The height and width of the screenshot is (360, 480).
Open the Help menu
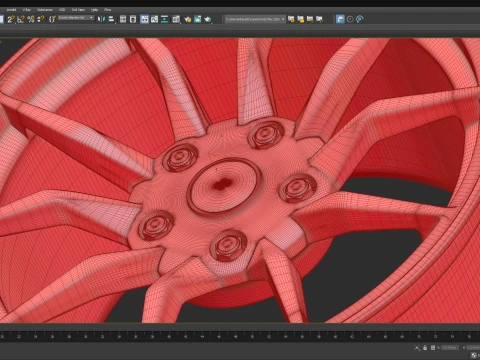[94, 10]
